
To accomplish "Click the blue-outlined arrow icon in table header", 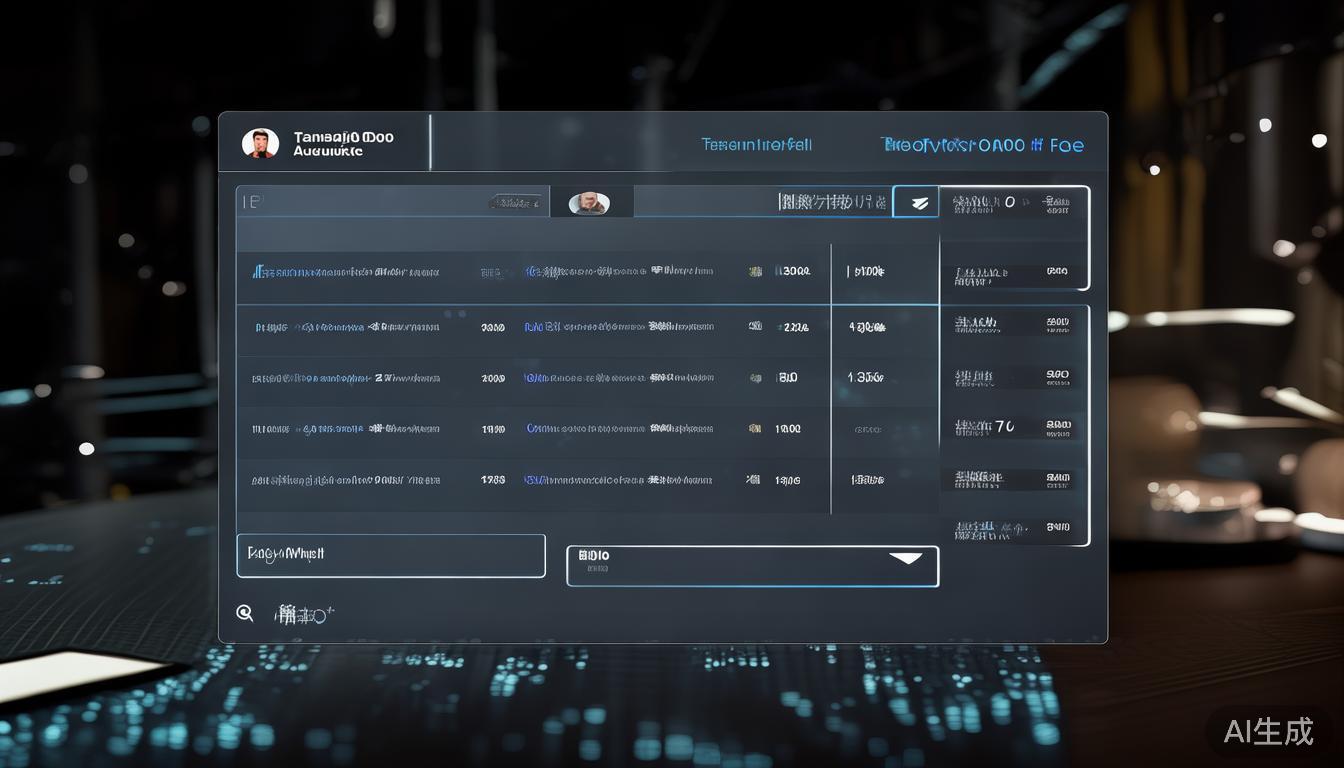I will (x=916, y=202).
